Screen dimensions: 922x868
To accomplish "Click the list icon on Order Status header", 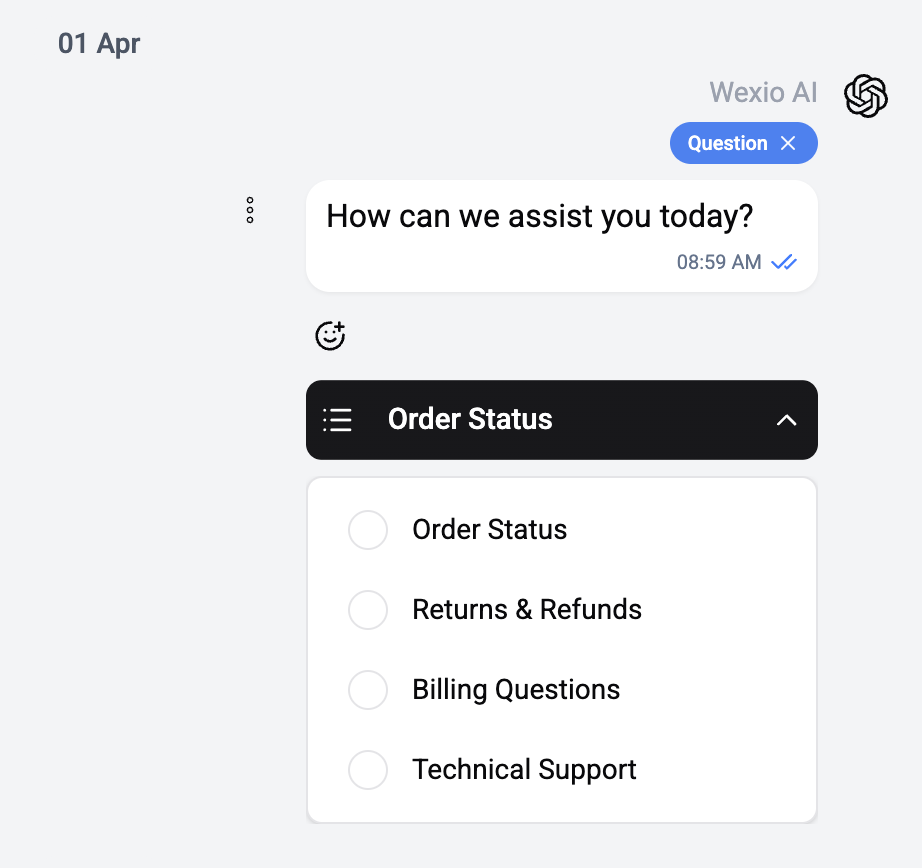I will tap(337, 420).
